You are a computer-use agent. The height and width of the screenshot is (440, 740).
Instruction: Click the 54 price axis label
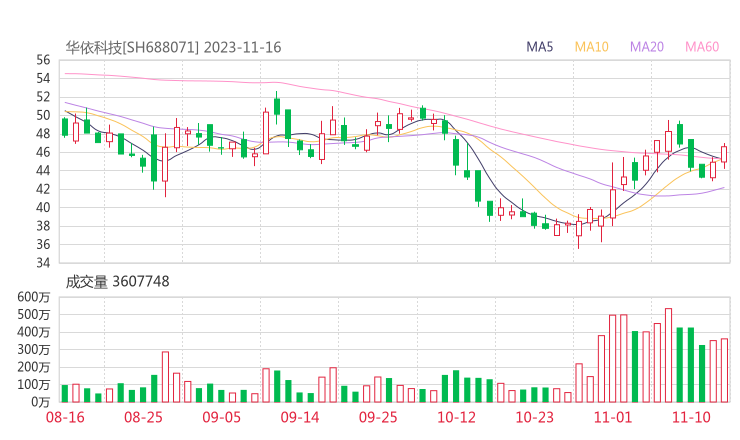(43, 78)
